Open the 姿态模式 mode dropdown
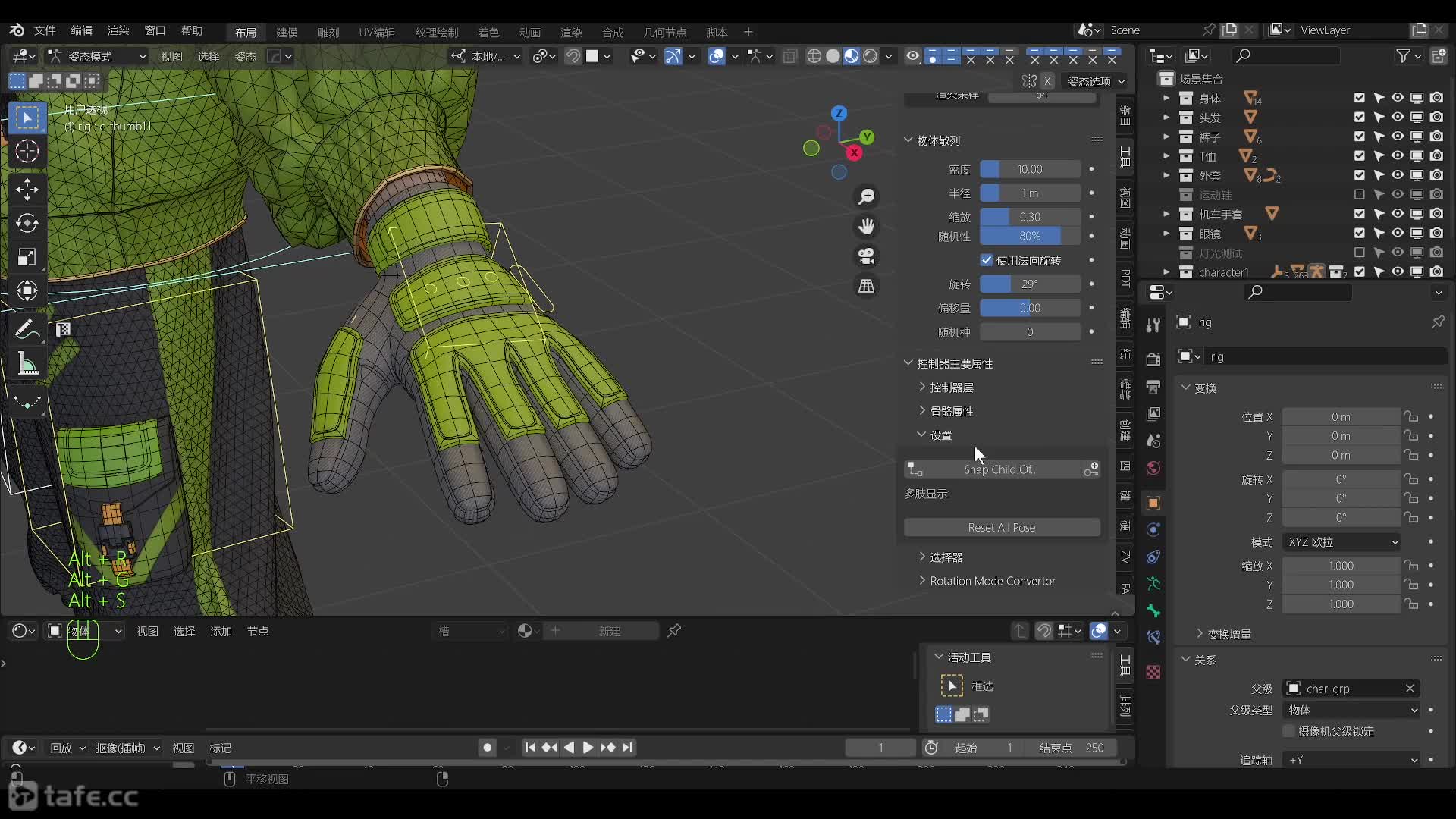This screenshot has height=819, width=1456. click(x=96, y=56)
